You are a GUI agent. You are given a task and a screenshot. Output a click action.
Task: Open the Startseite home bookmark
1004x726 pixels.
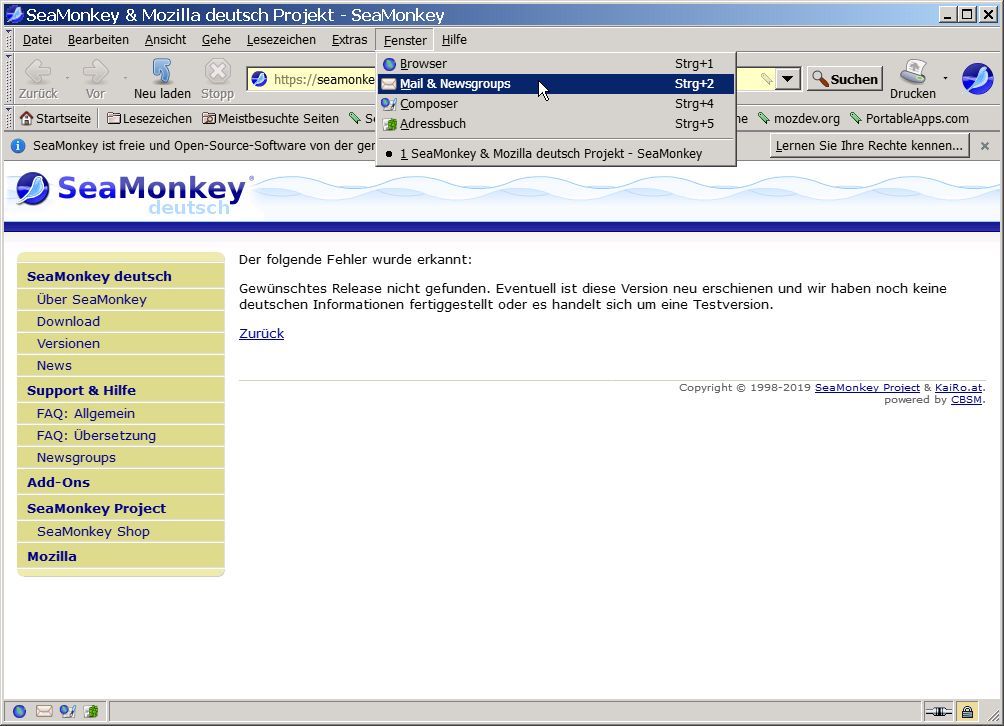(x=55, y=118)
